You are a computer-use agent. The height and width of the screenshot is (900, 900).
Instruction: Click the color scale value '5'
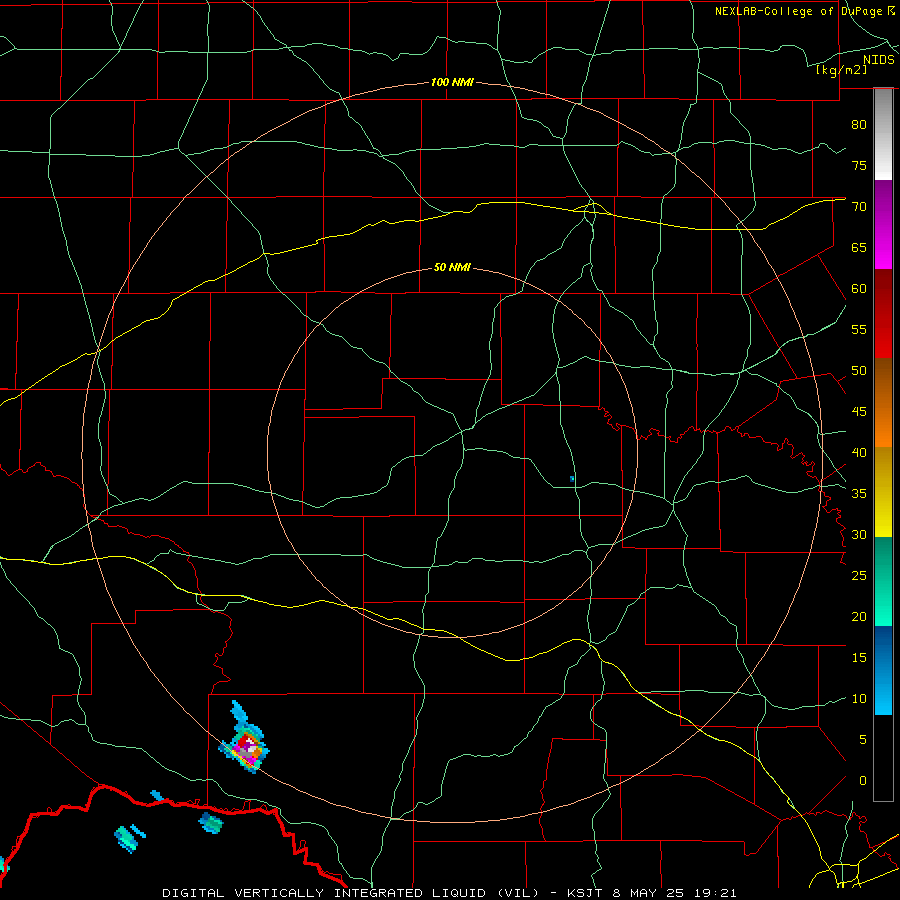coord(863,740)
